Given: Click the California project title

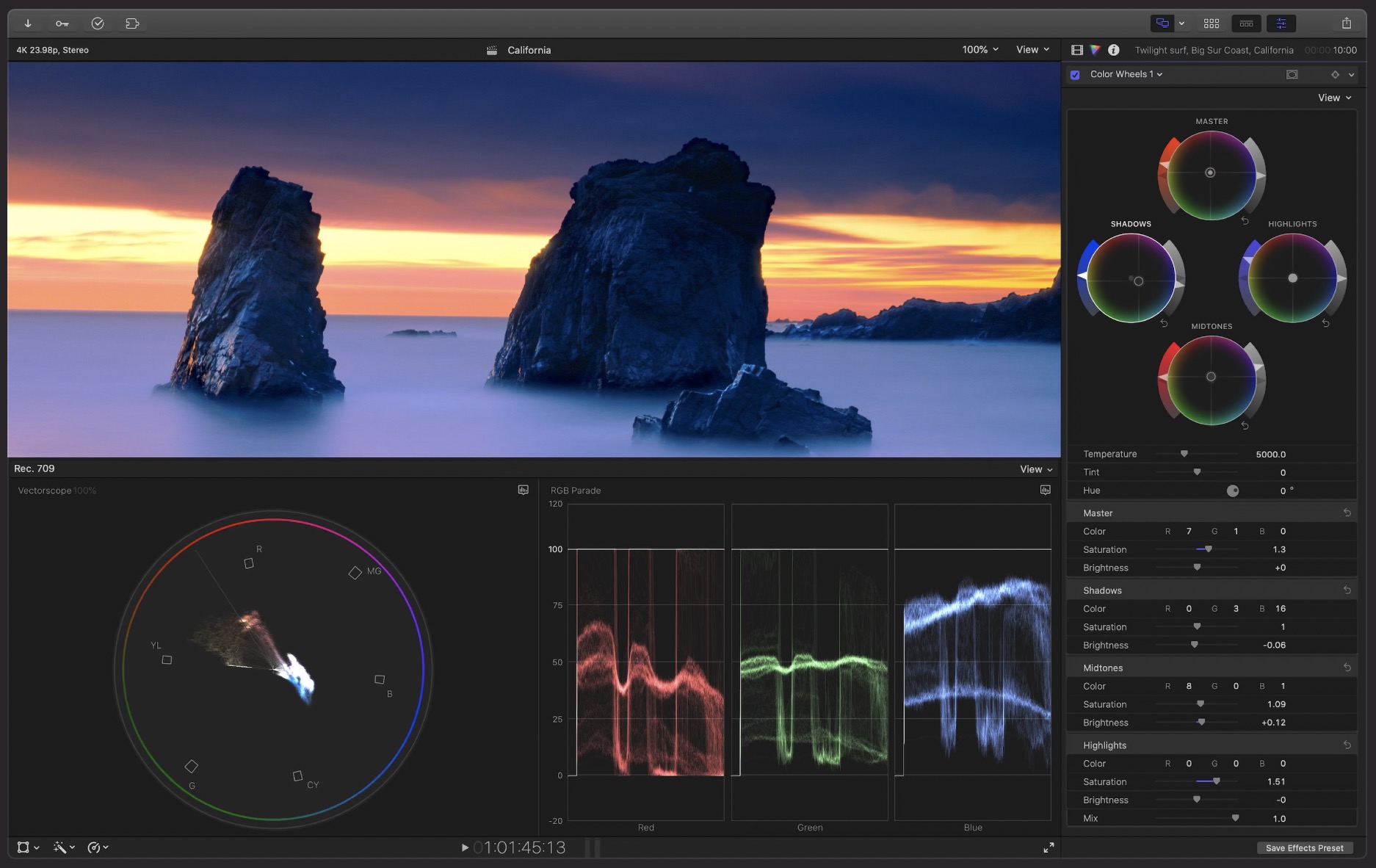Looking at the screenshot, I should point(529,50).
